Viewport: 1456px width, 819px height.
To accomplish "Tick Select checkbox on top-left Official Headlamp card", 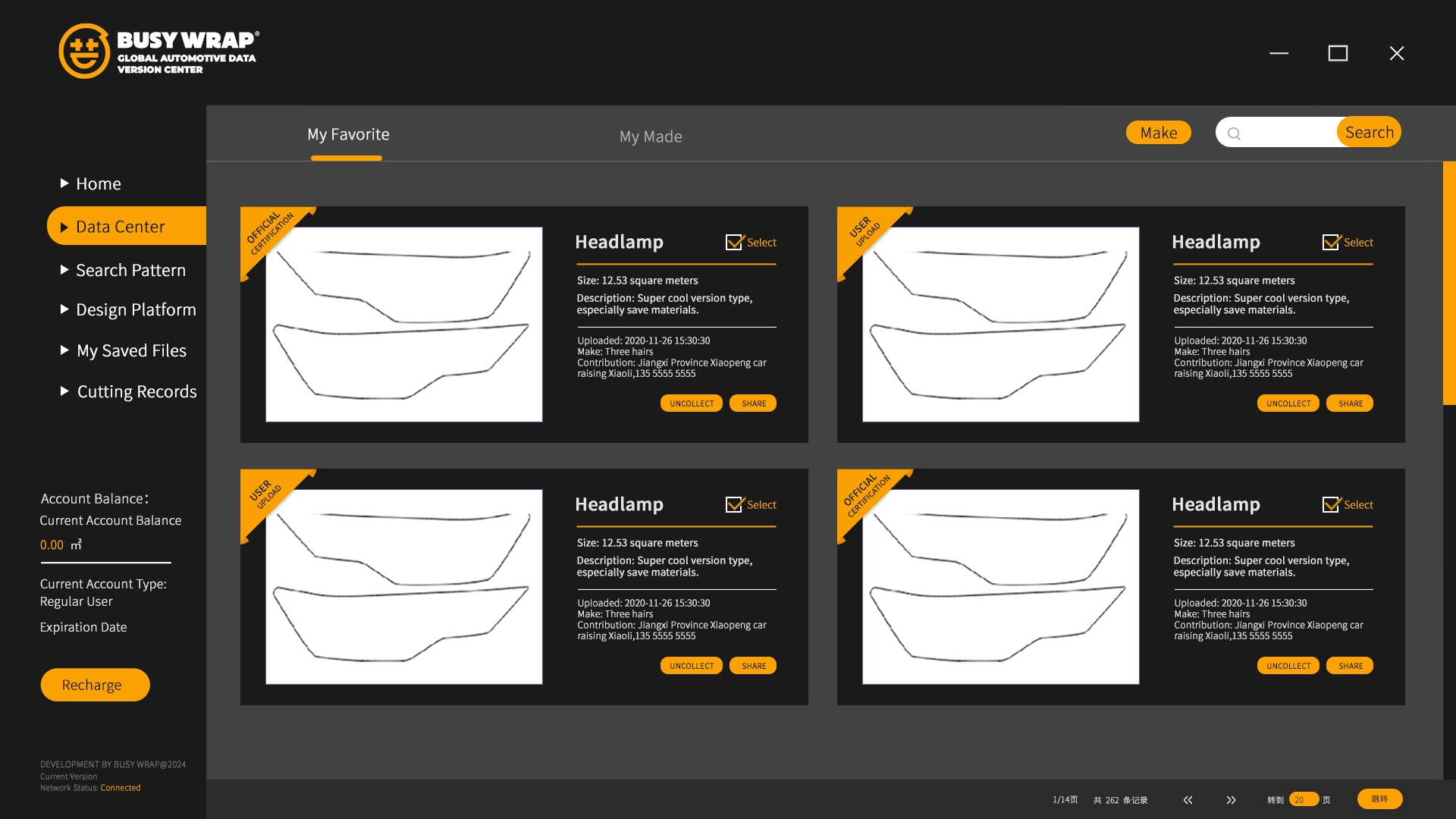I will pos(734,242).
